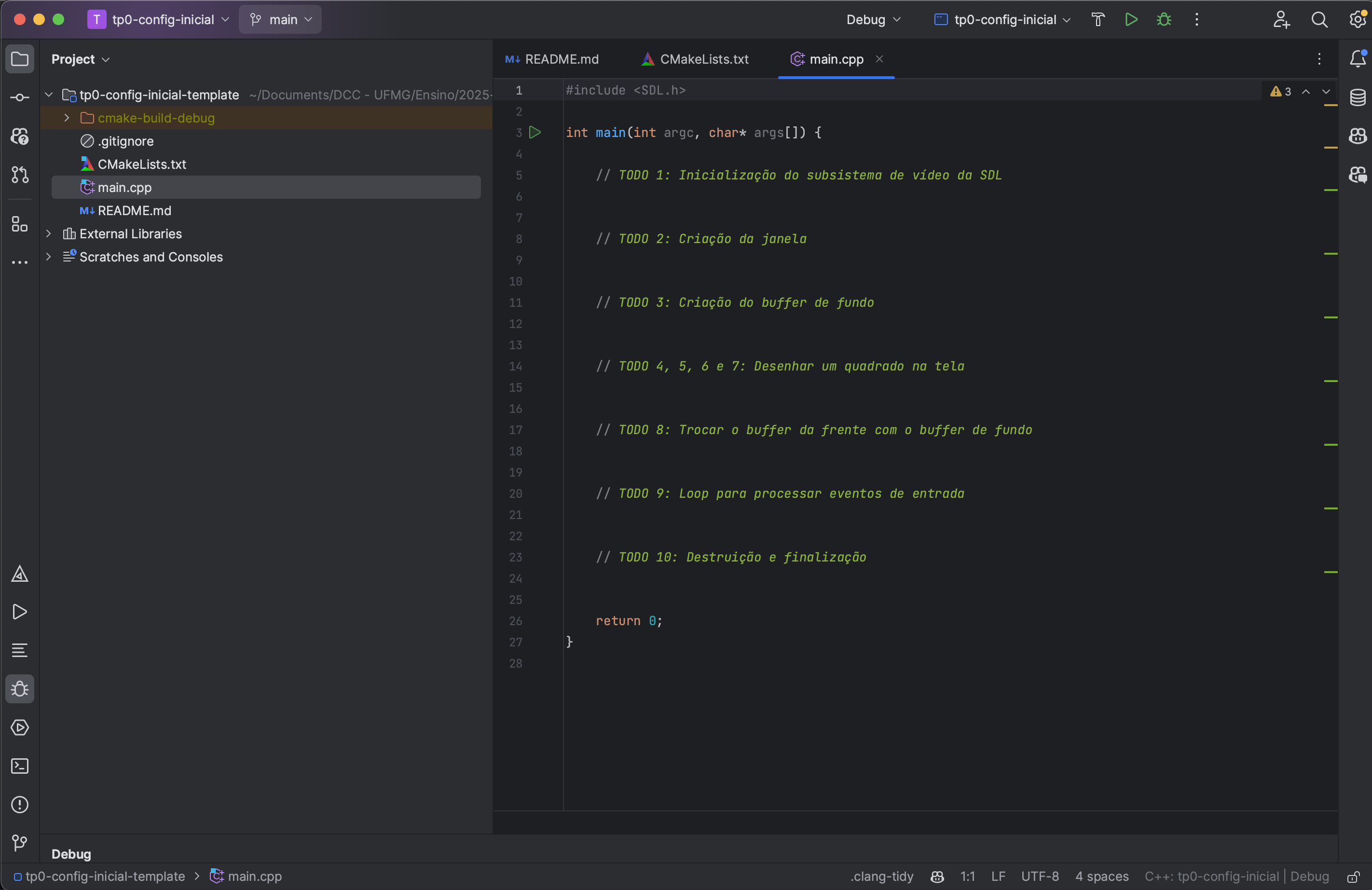Viewport: 1372px width, 890px height.
Task: Click the Build hammer icon
Action: click(x=1098, y=20)
